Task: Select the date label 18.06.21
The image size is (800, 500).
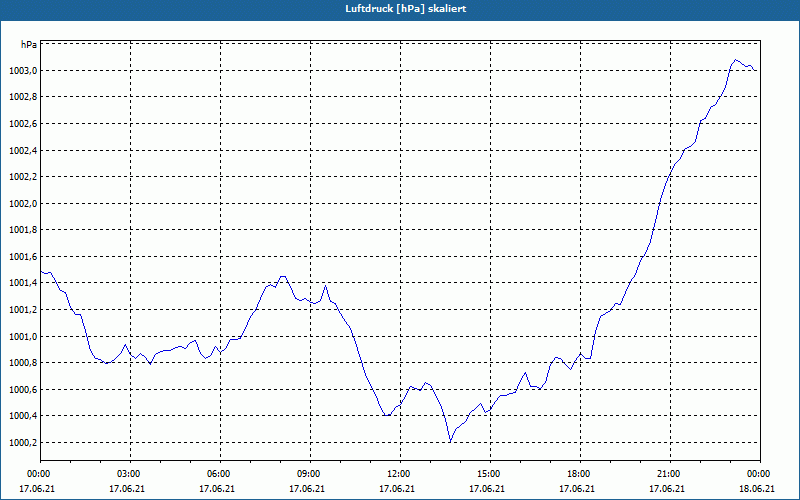Action: click(x=757, y=489)
